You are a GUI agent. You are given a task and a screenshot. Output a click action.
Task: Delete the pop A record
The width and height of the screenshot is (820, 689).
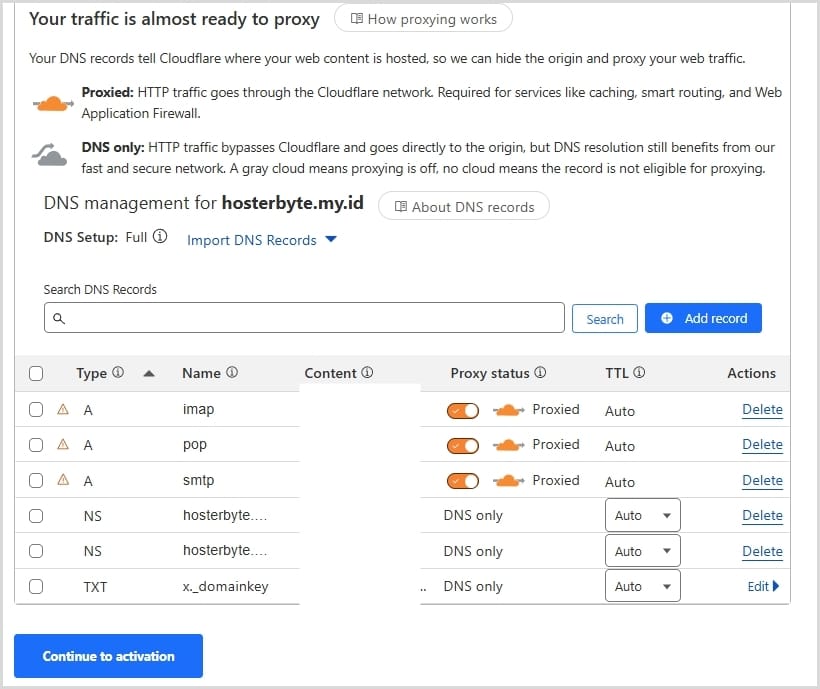[762, 445]
